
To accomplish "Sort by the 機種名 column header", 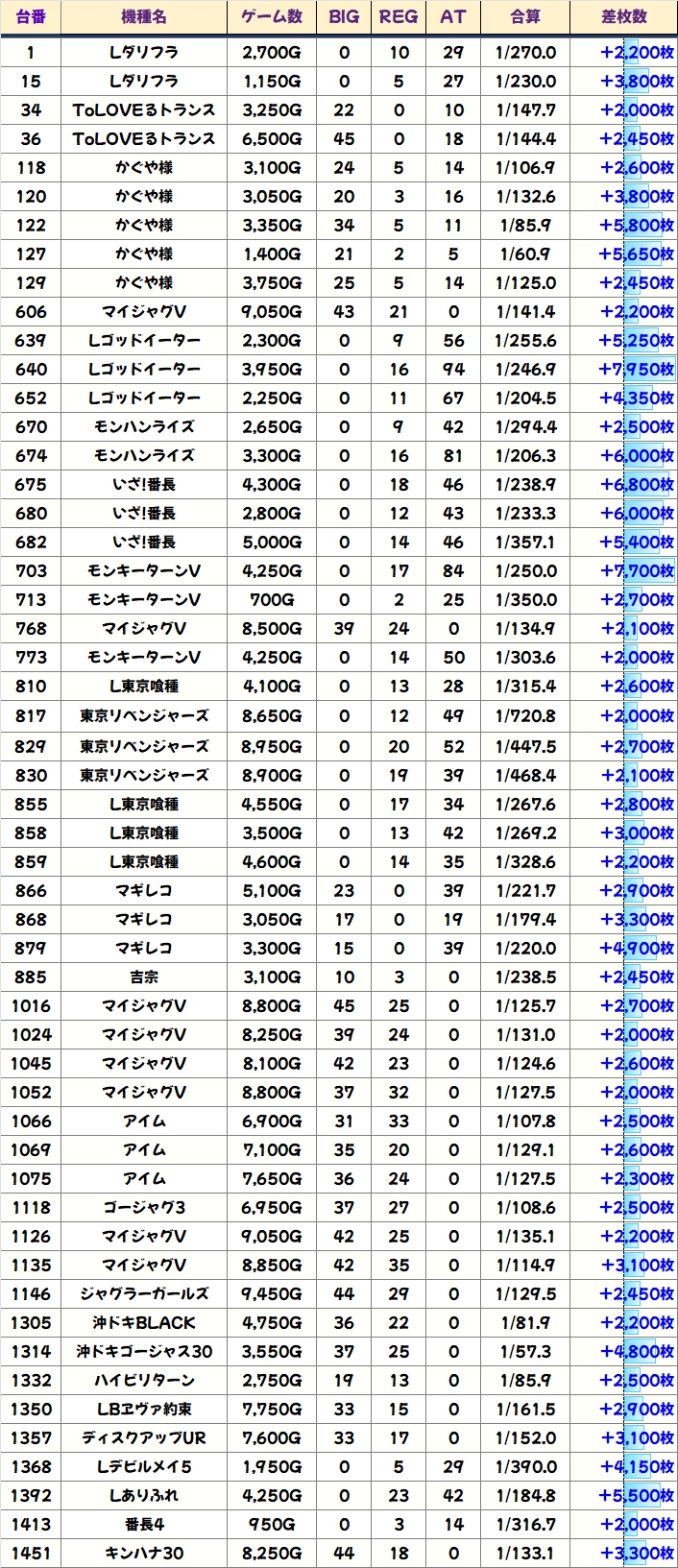I will 144,17.
